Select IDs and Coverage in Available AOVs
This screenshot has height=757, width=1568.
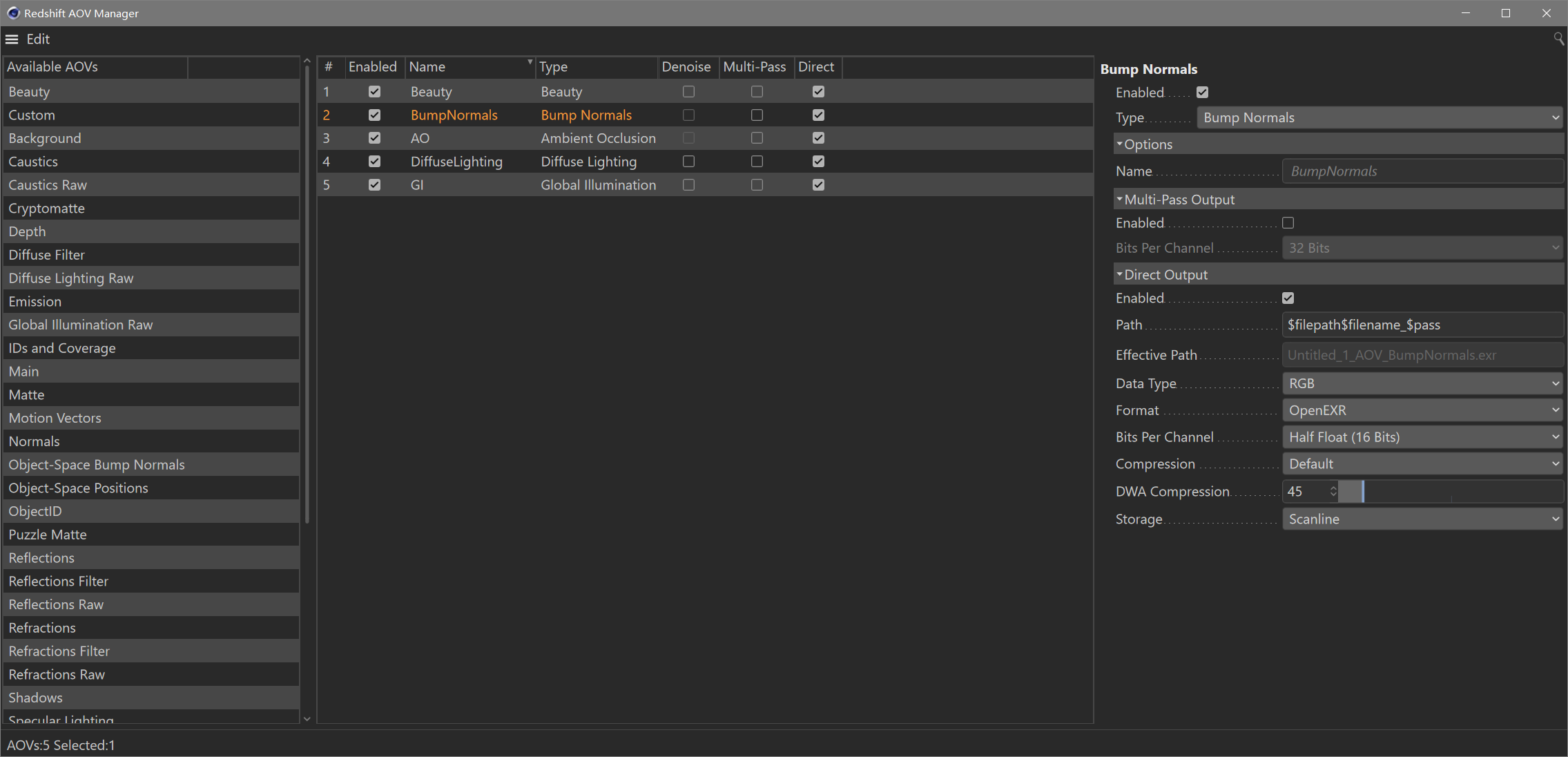(151, 349)
